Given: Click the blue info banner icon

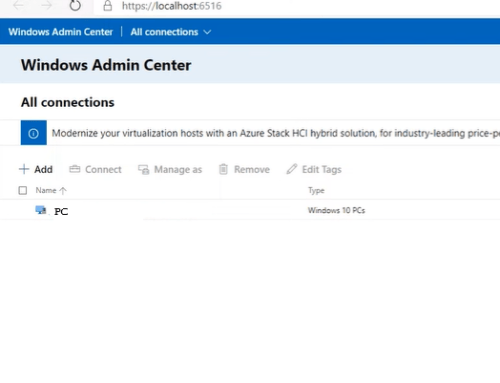Looking at the screenshot, I should click(33, 133).
